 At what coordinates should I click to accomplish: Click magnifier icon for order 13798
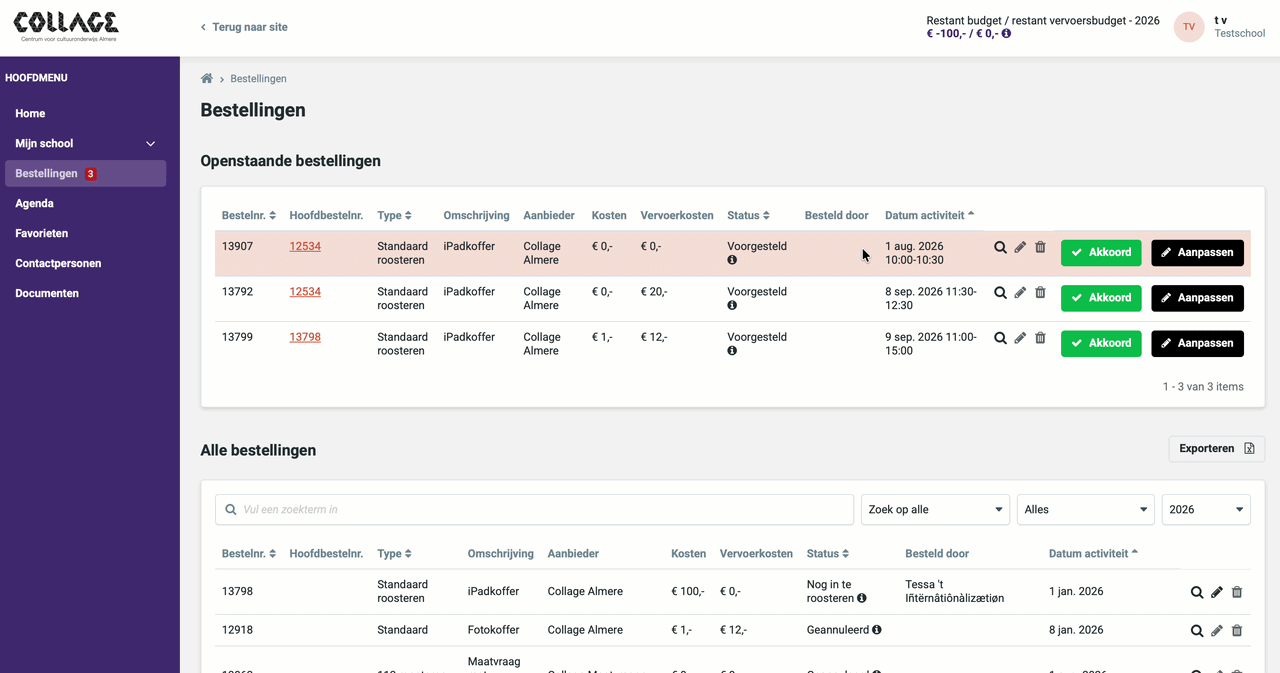(1197, 592)
